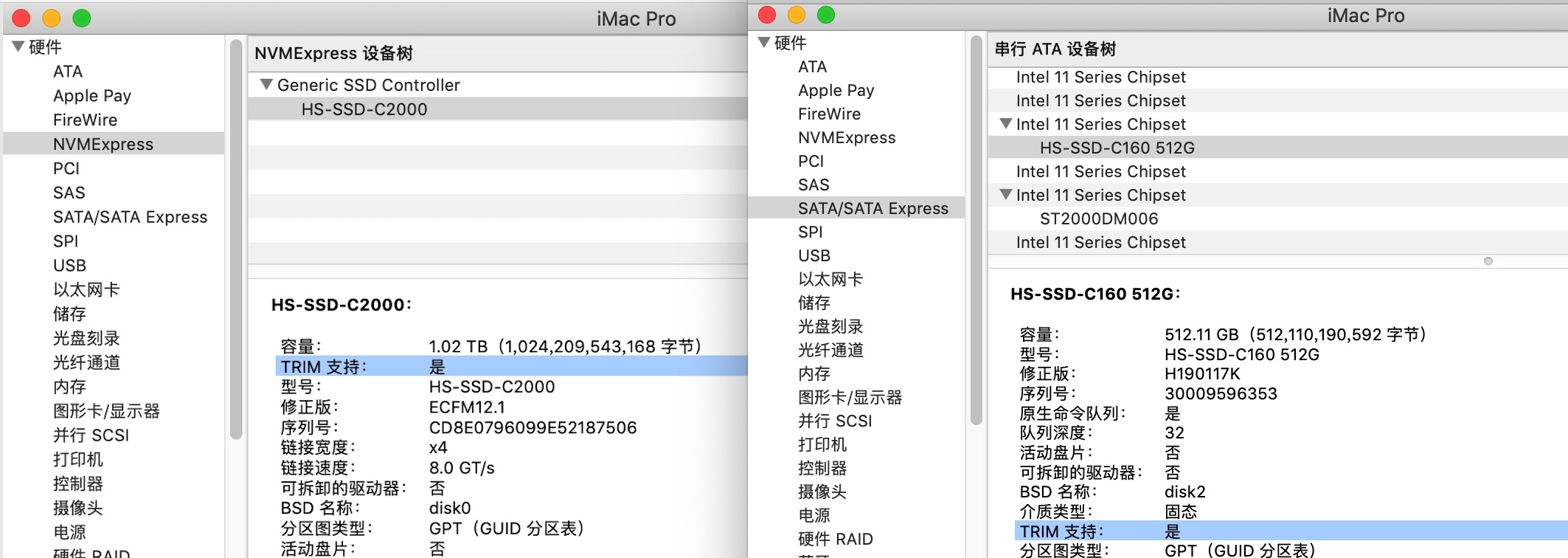Select 图形卡/显示器 in left window sidebar
The width and height of the screenshot is (1568, 558).
point(106,411)
